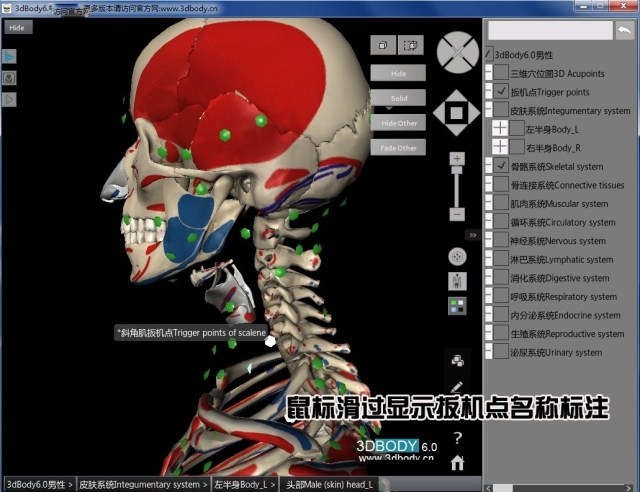This screenshot has width=640, height=492.
Task: Click the search input field in panel
Action: point(550,30)
